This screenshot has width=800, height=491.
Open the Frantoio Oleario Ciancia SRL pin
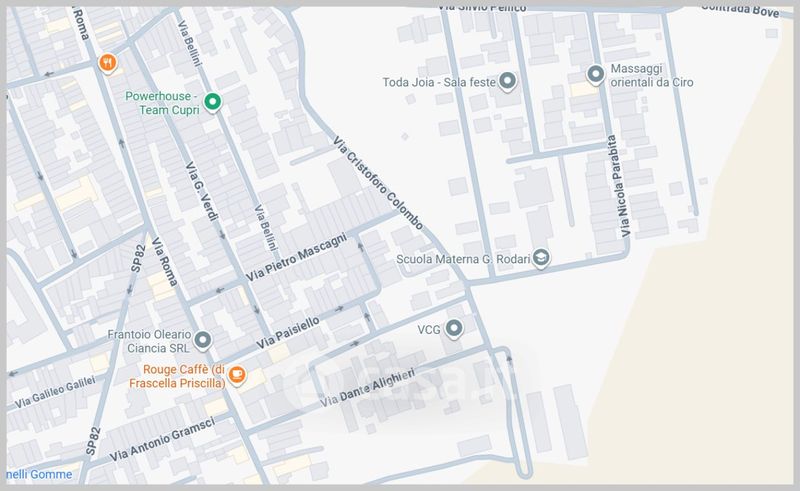(203, 342)
